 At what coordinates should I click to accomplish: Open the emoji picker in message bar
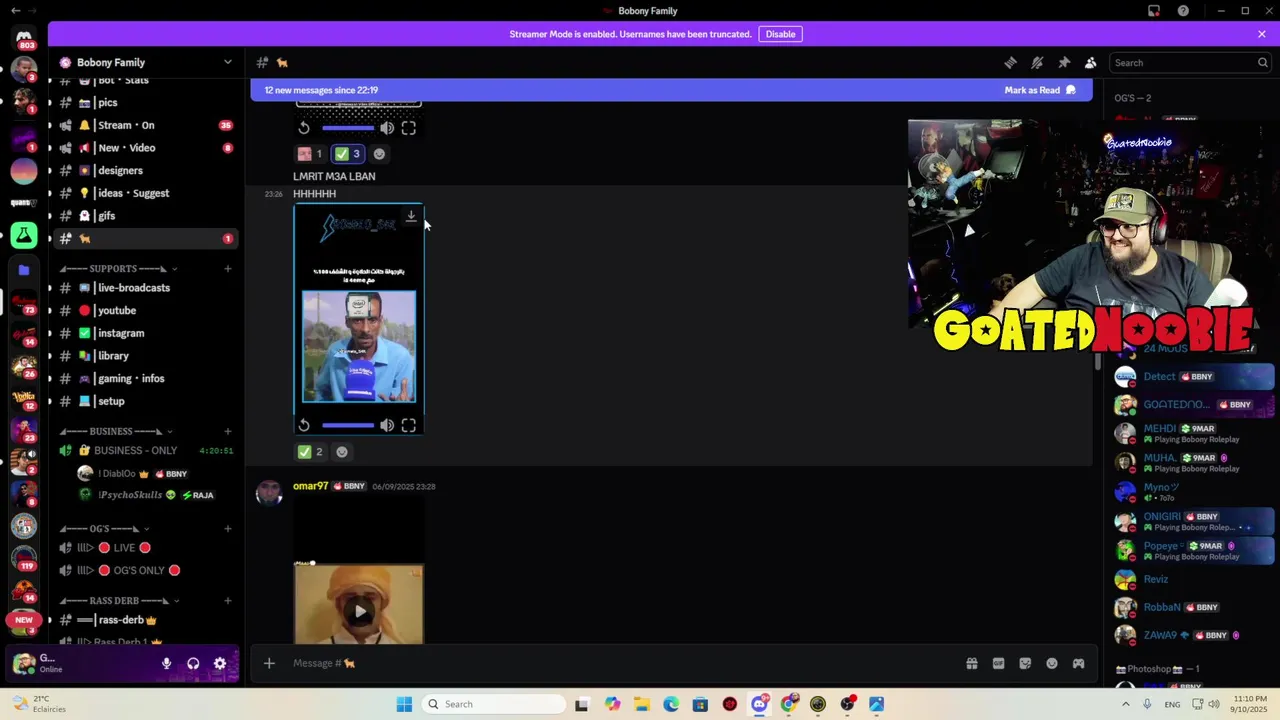tap(1052, 663)
